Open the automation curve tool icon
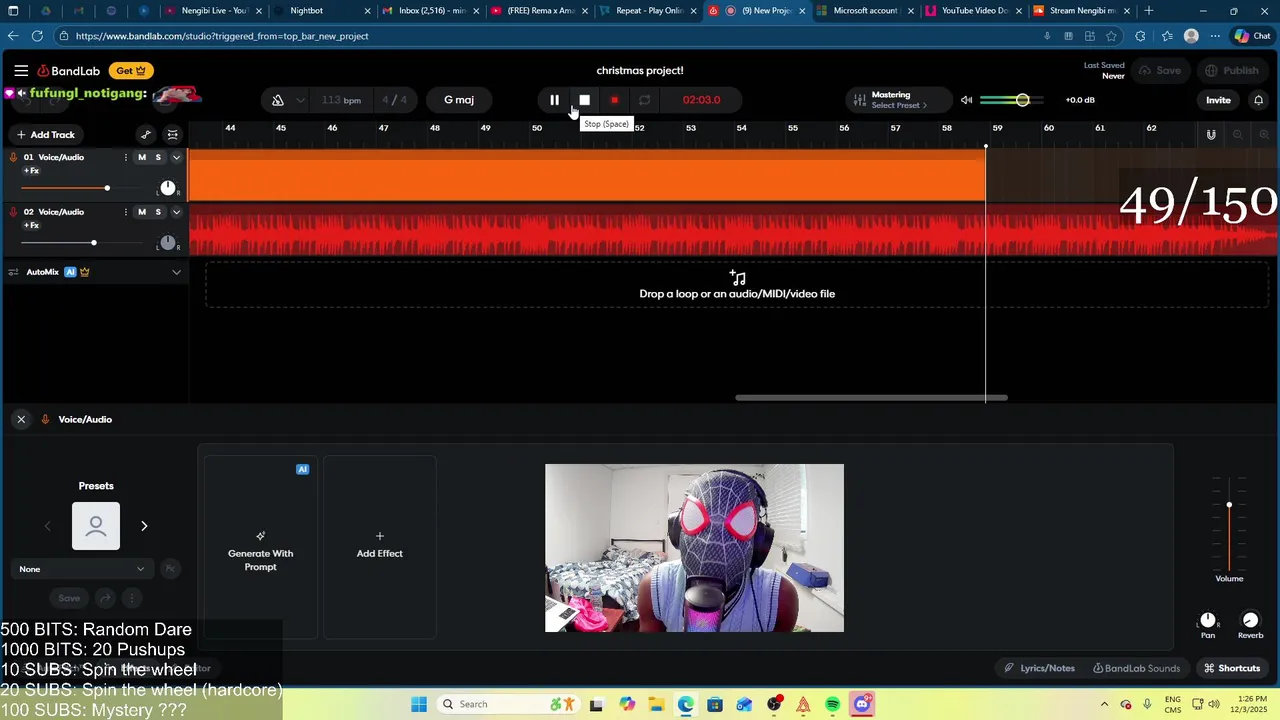 pyautogui.click(x=146, y=135)
